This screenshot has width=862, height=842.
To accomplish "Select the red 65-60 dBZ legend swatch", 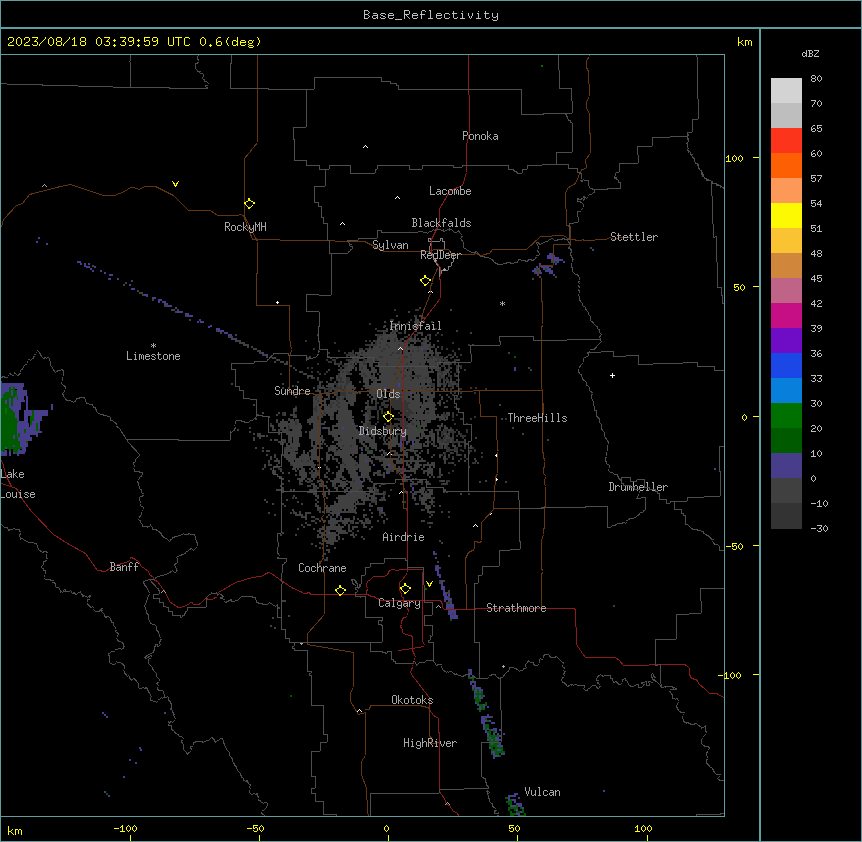I will [x=786, y=140].
